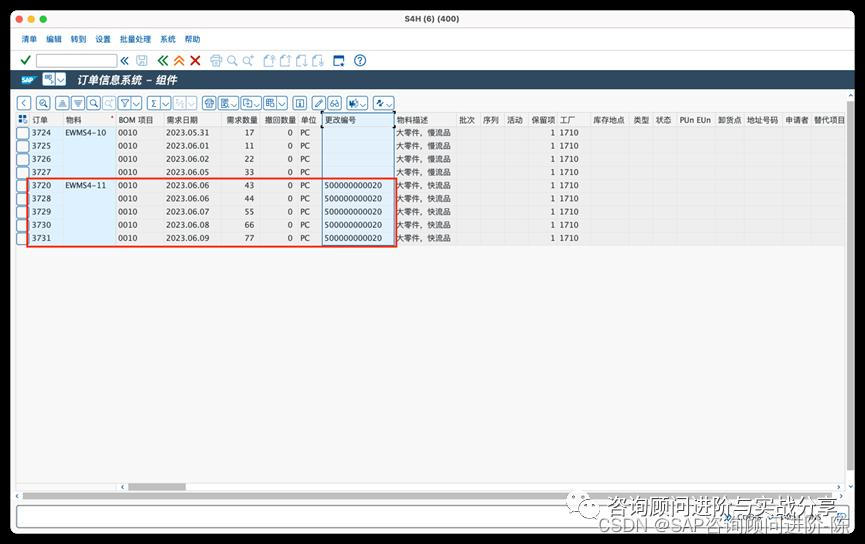Sort ascending with the ALV toolbar icon

tap(62, 103)
